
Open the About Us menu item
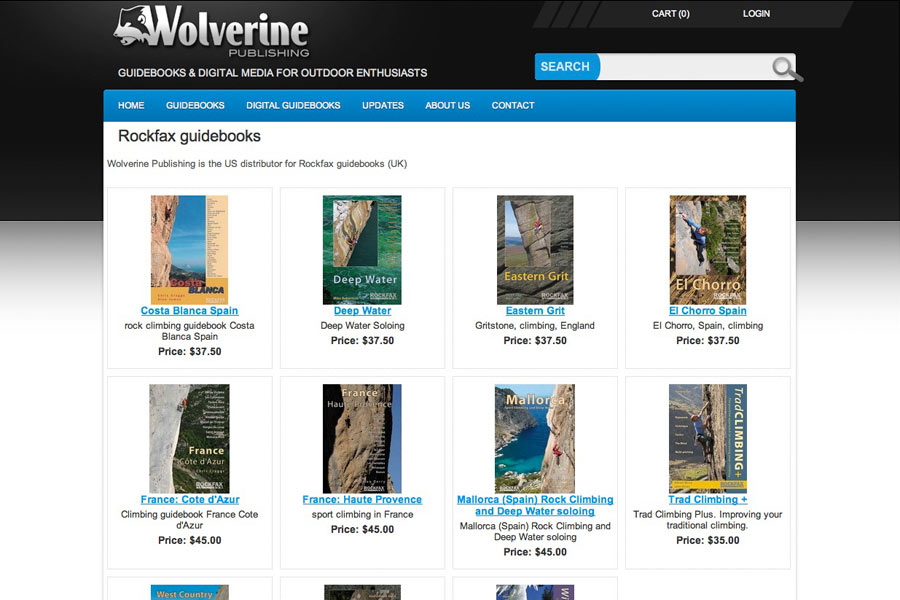(448, 106)
